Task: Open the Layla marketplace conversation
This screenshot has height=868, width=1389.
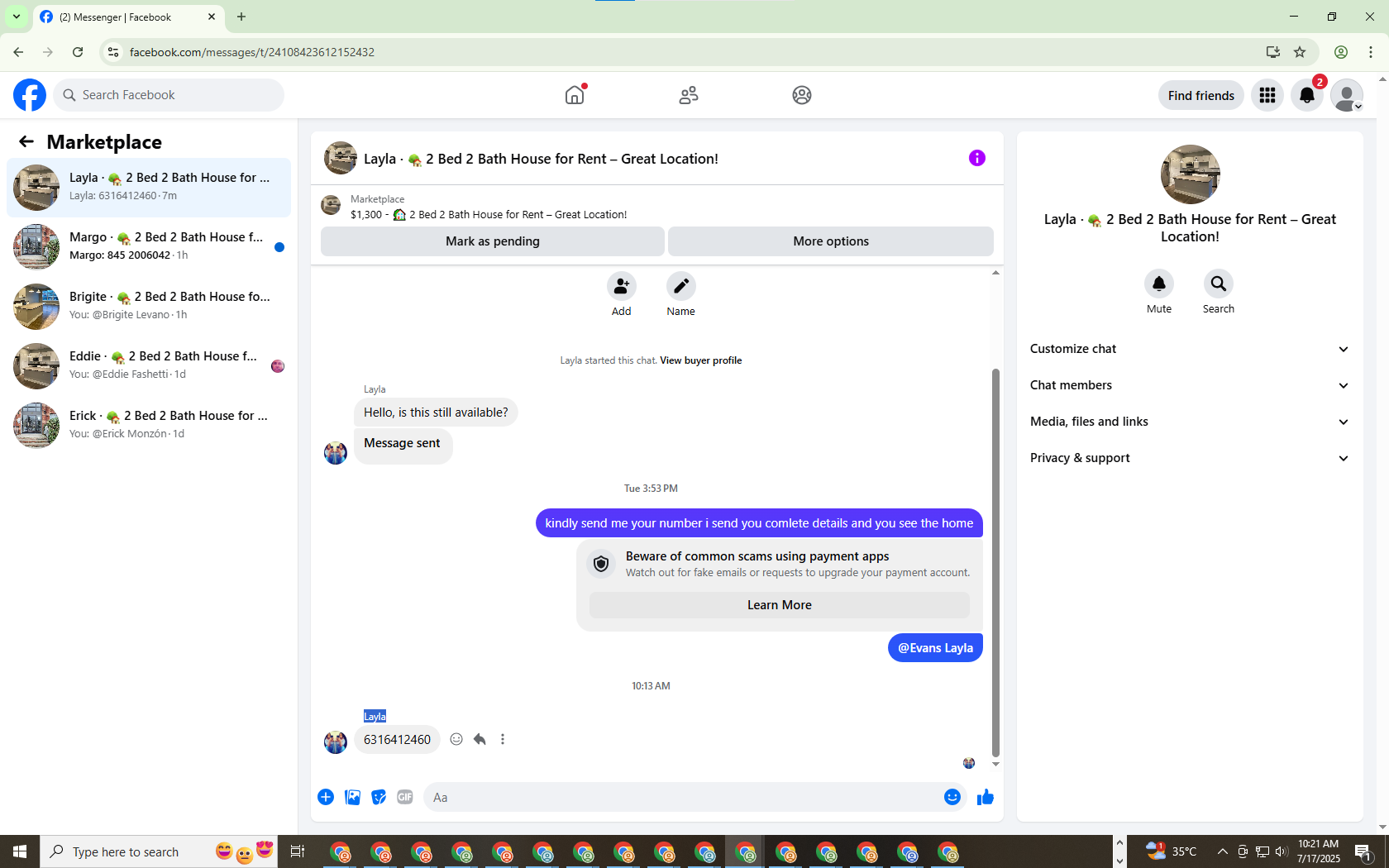Action: [x=149, y=188]
